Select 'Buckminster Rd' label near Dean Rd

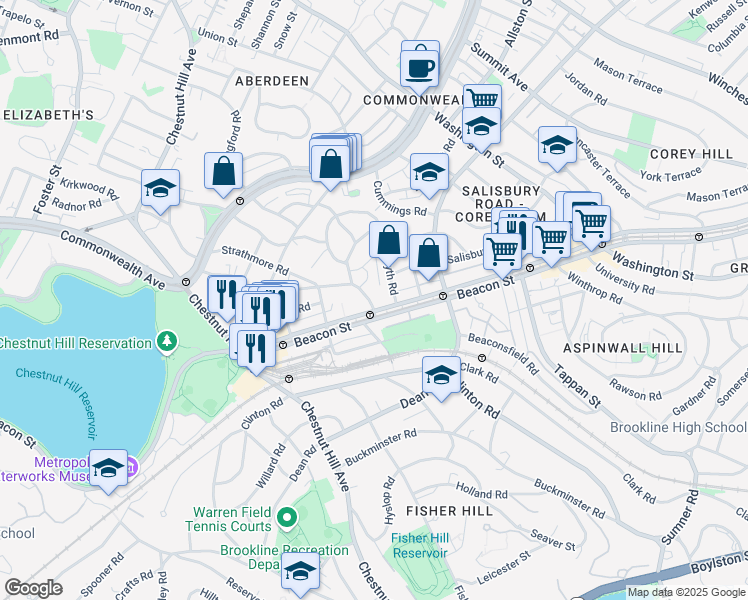point(381,446)
